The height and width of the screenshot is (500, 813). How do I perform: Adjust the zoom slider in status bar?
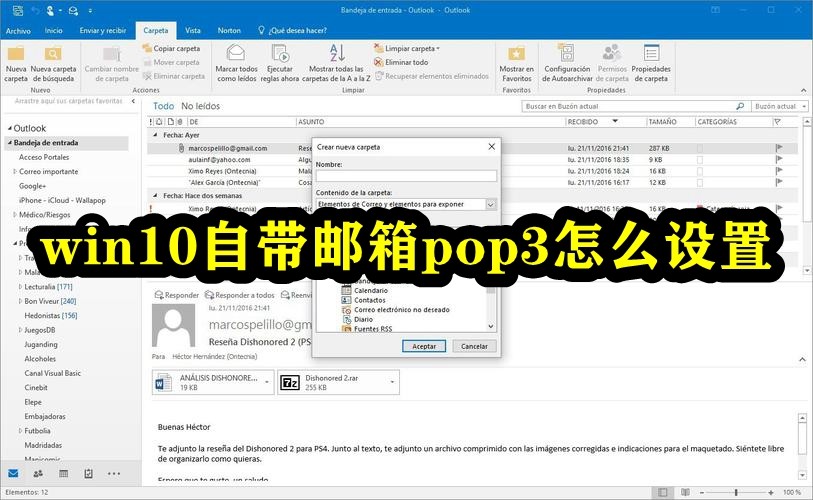click(x=736, y=492)
